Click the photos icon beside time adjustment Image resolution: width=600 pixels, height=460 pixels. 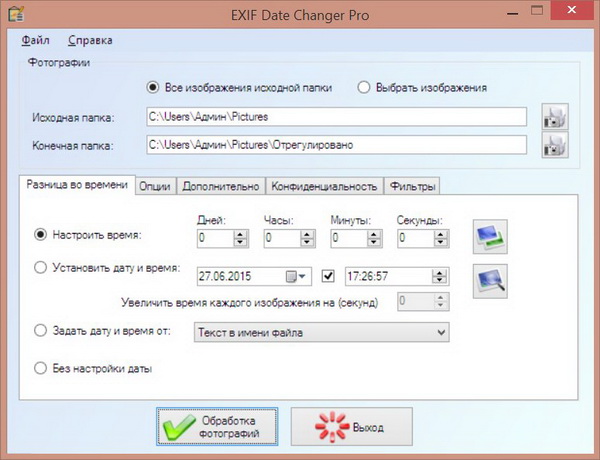tap(491, 236)
